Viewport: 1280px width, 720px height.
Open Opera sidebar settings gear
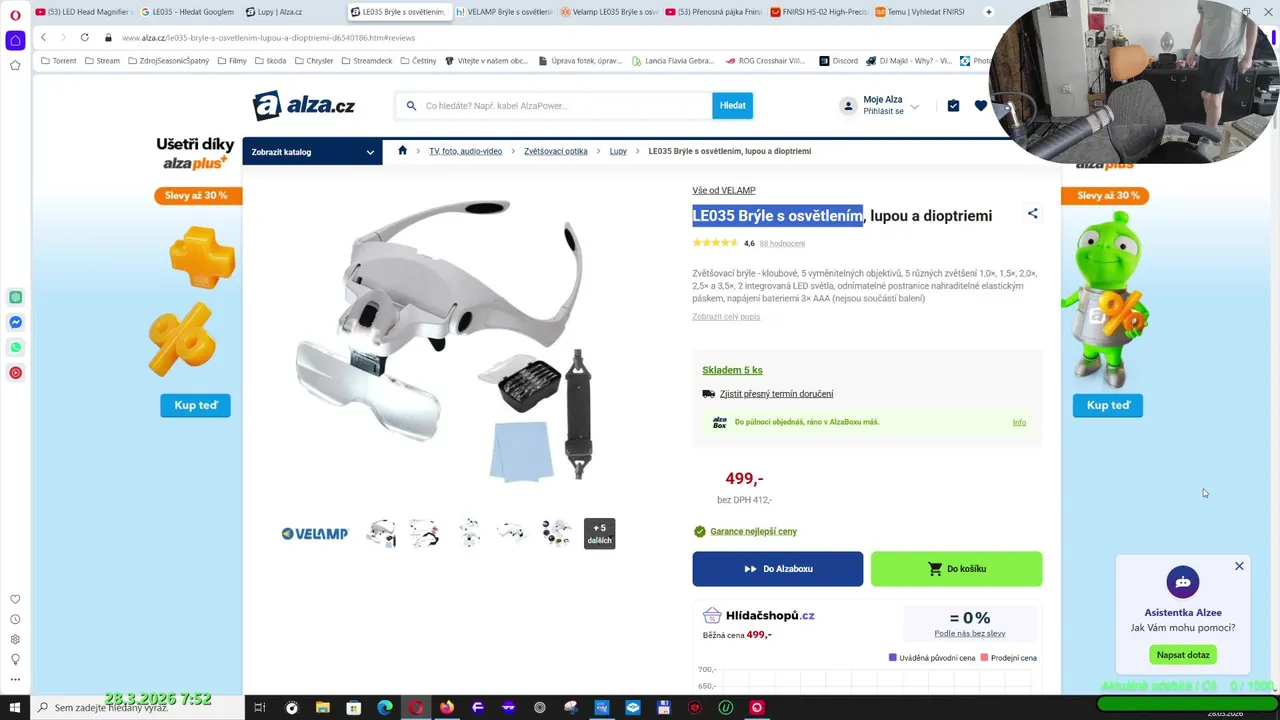coord(15,640)
